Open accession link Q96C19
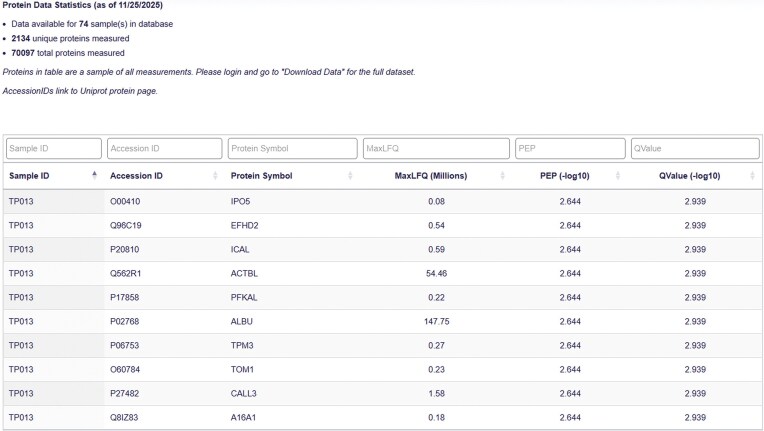764x431 pixels. 126,225
